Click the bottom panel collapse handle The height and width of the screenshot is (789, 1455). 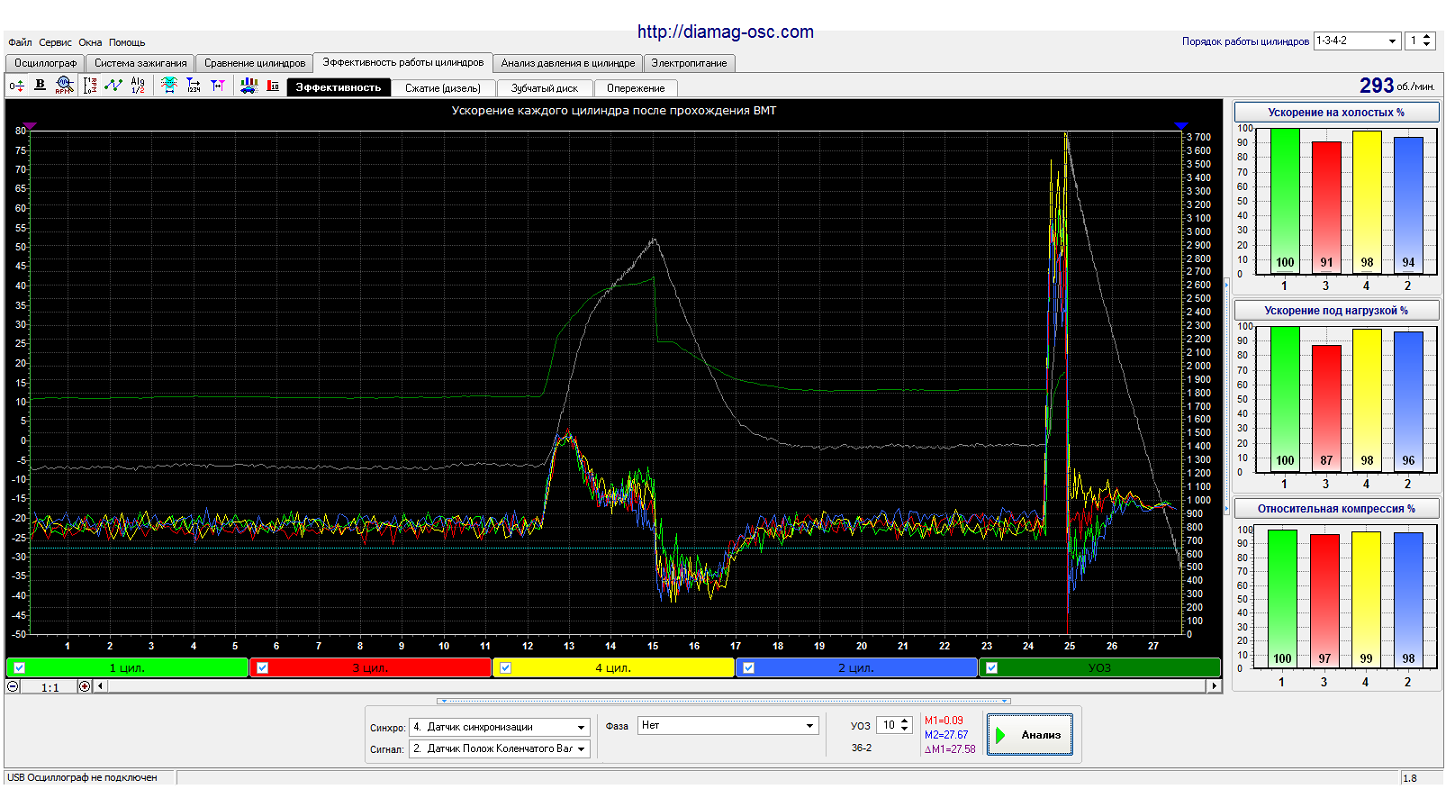click(x=724, y=701)
